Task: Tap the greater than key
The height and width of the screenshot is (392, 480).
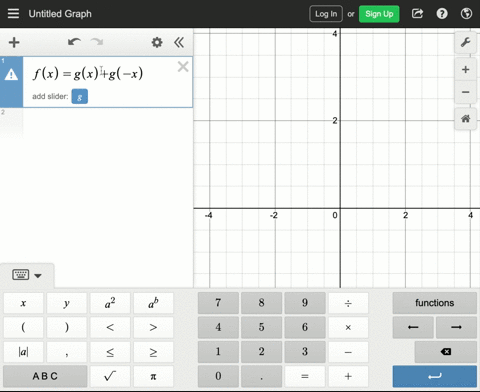Action: 153,327
